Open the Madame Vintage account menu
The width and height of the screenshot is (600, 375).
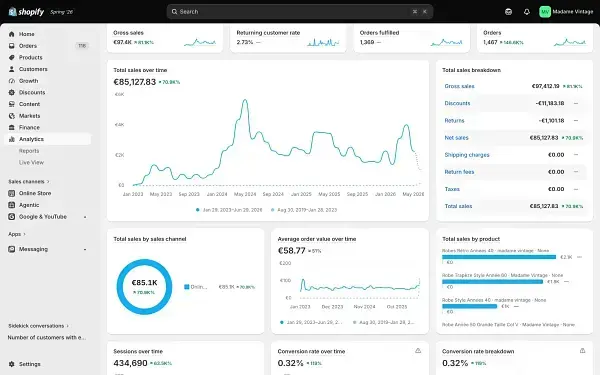[x=566, y=12]
